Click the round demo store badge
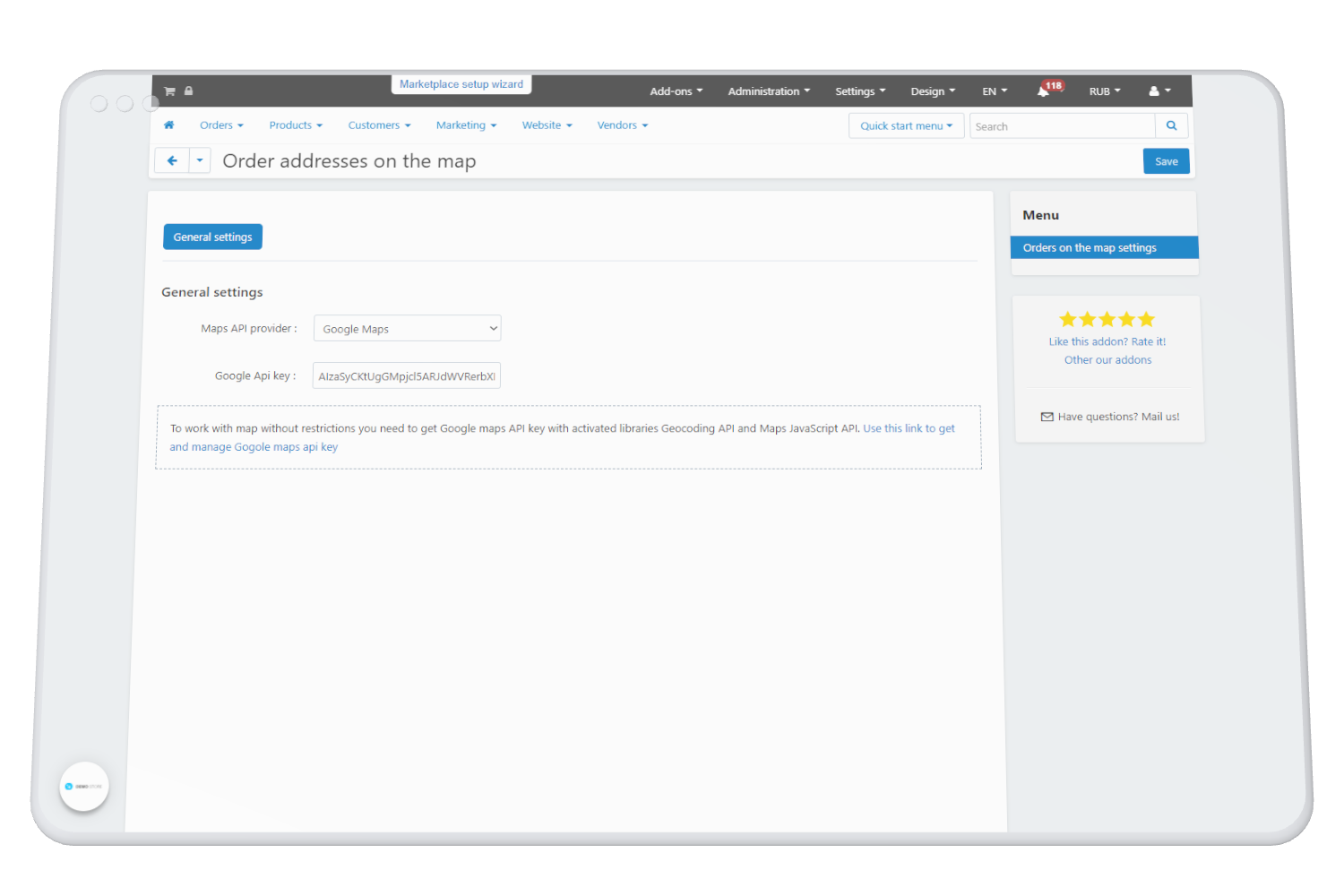The image size is (1344, 896). click(84, 787)
